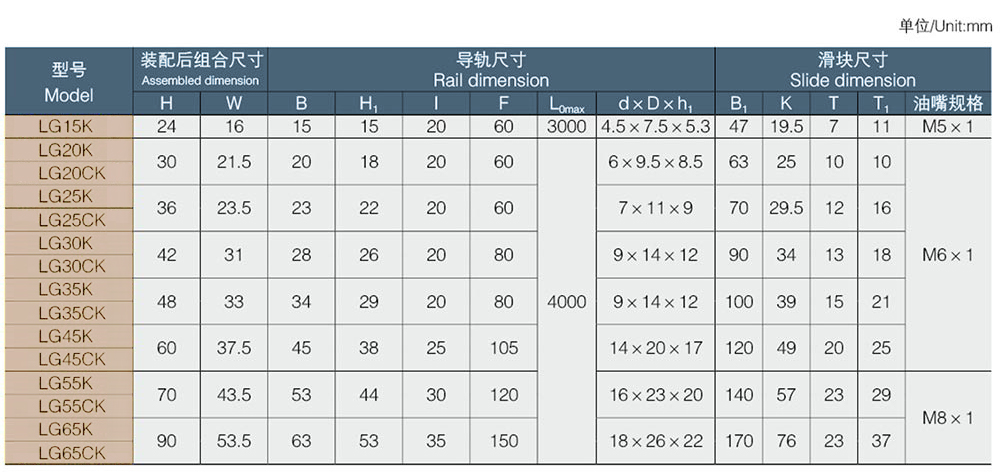Click the 型号 Model header cell
This screenshot has width=1000, height=472.
69,82
